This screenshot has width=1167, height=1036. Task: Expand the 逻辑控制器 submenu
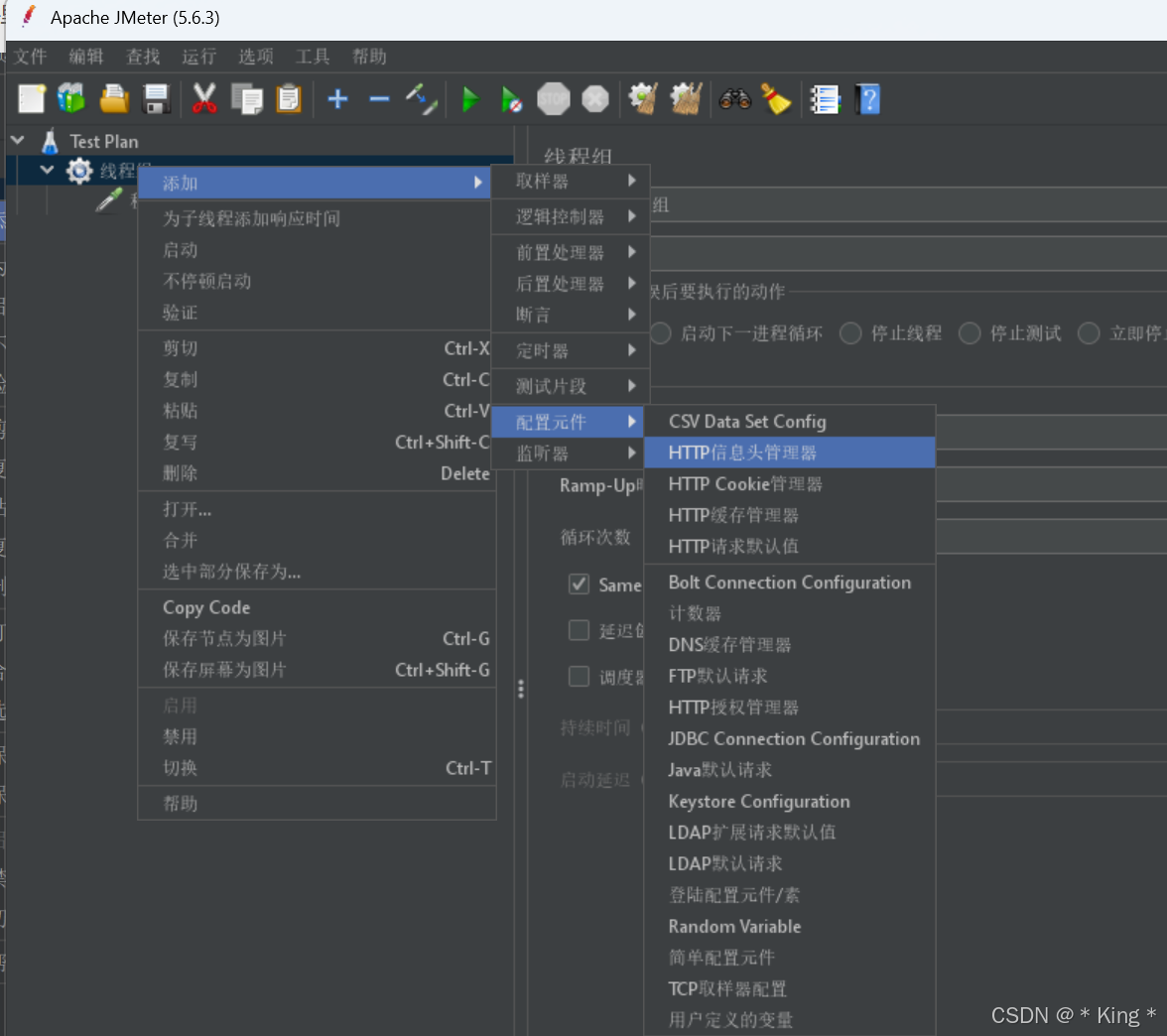point(571,216)
